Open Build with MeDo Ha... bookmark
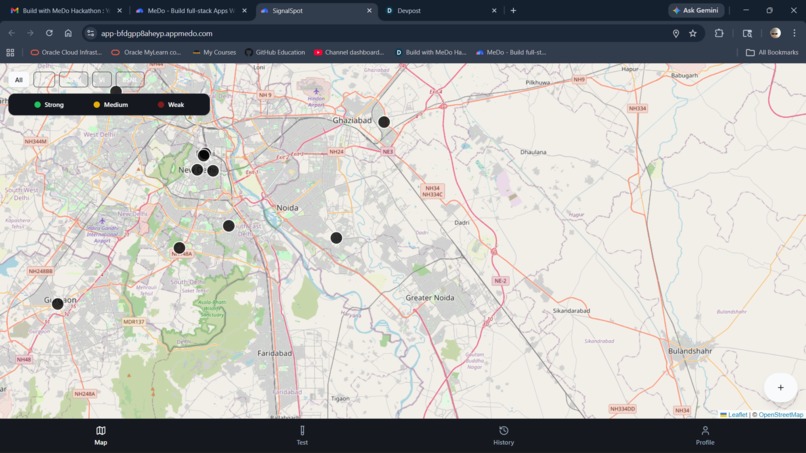Screen dimensions: 806x453 pos(431,52)
